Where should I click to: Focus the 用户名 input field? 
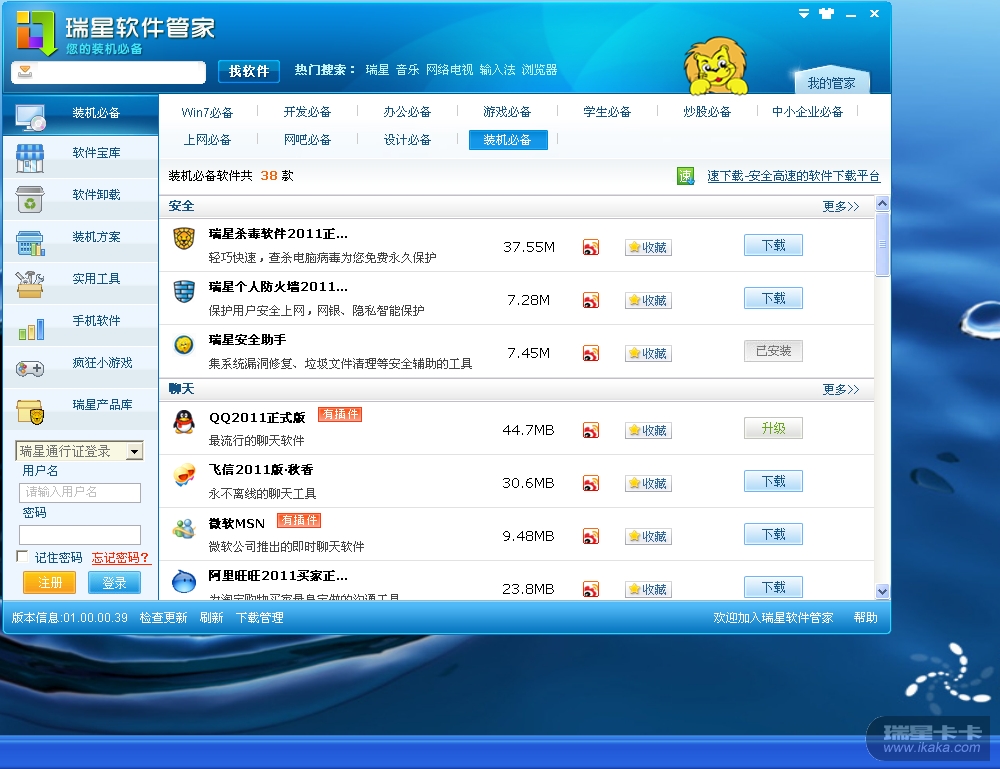80,492
